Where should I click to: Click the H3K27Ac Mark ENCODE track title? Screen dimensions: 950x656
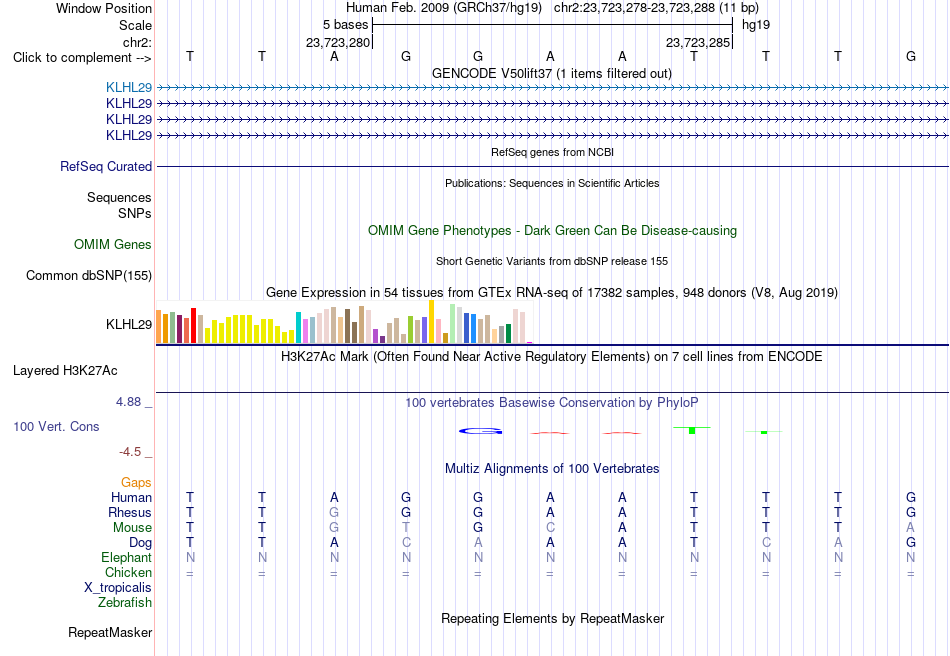(x=551, y=357)
